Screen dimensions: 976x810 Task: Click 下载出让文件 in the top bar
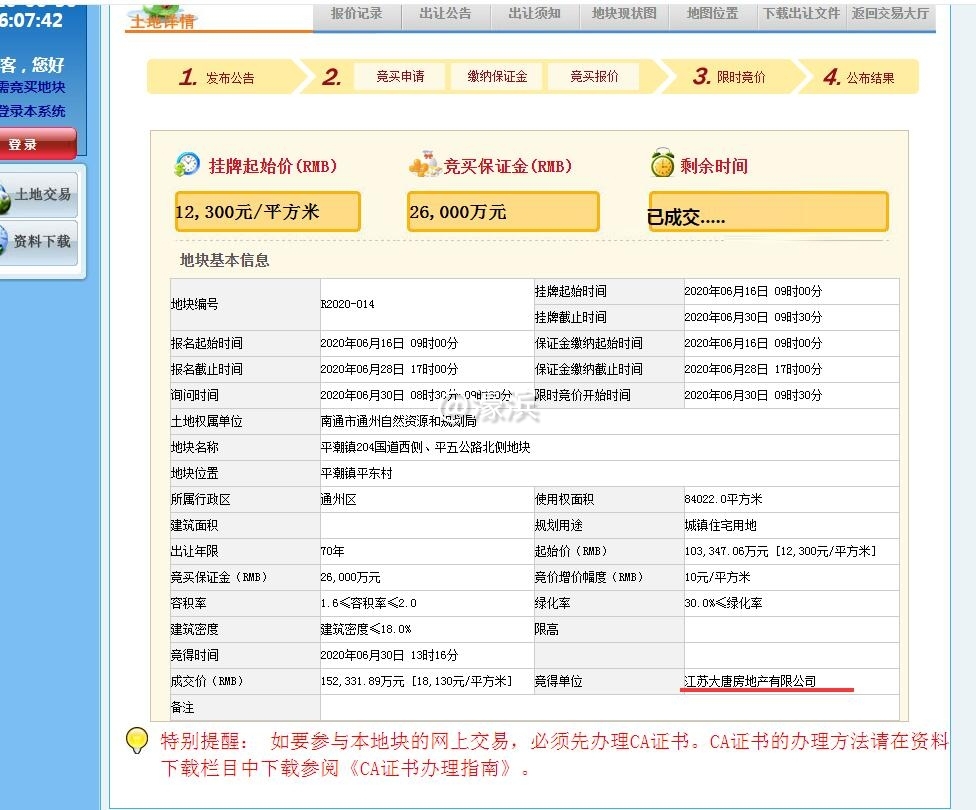pos(800,15)
